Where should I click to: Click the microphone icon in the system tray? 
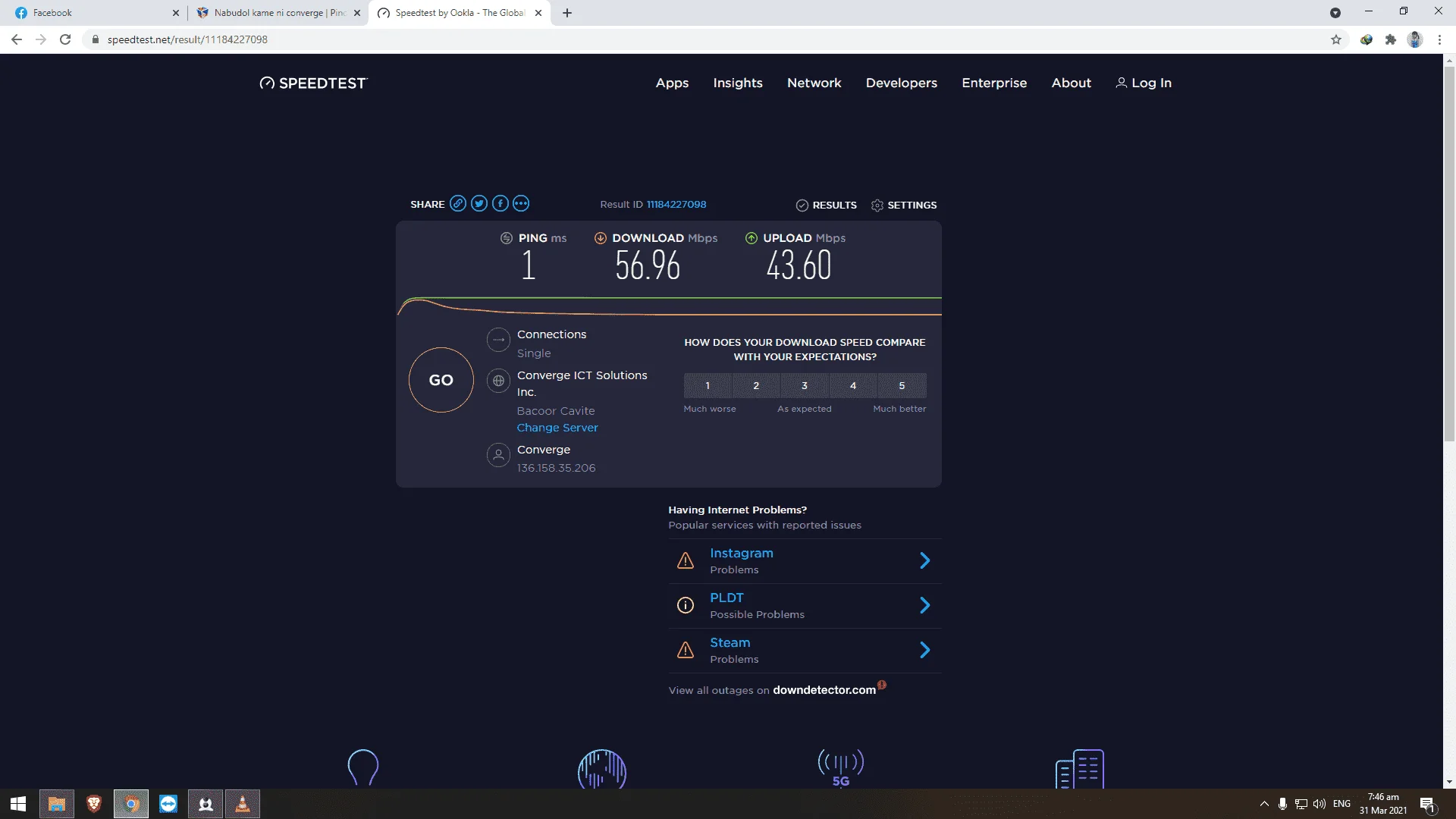coord(1282,804)
